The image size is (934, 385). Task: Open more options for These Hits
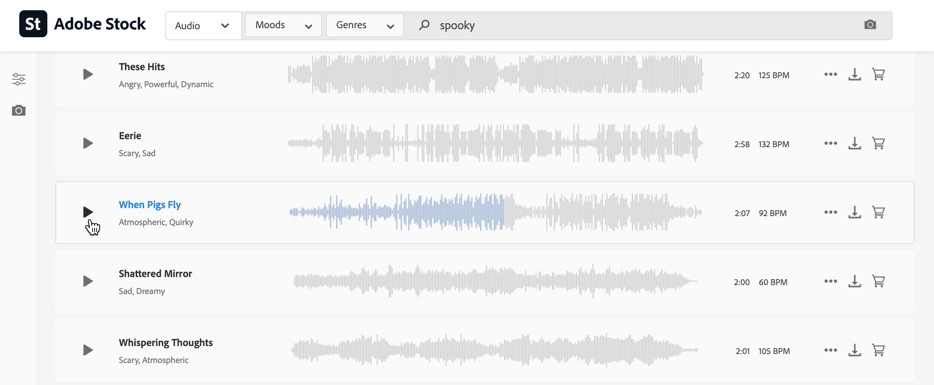click(830, 74)
